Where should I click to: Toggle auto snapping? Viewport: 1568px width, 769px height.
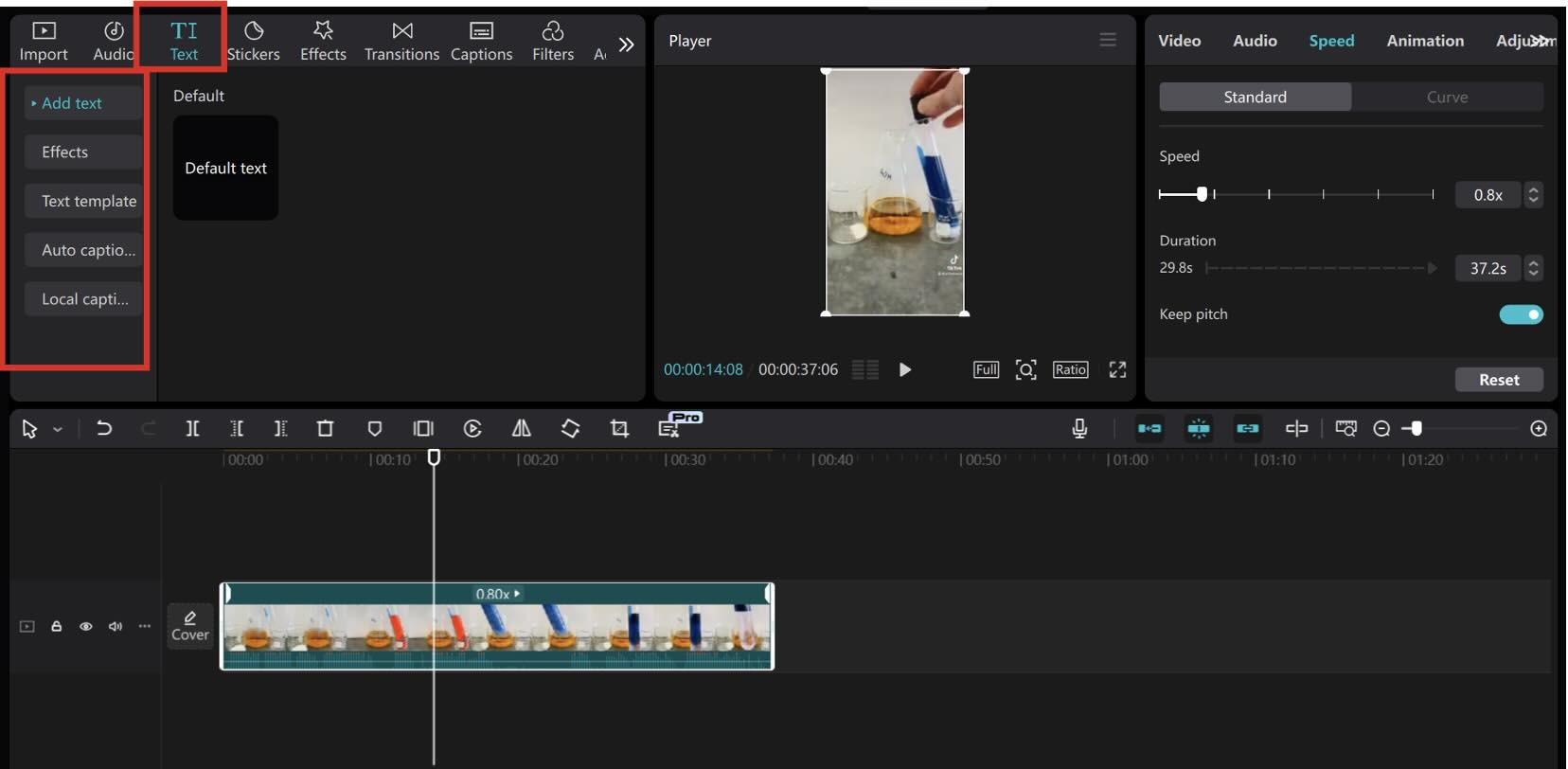click(1199, 429)
